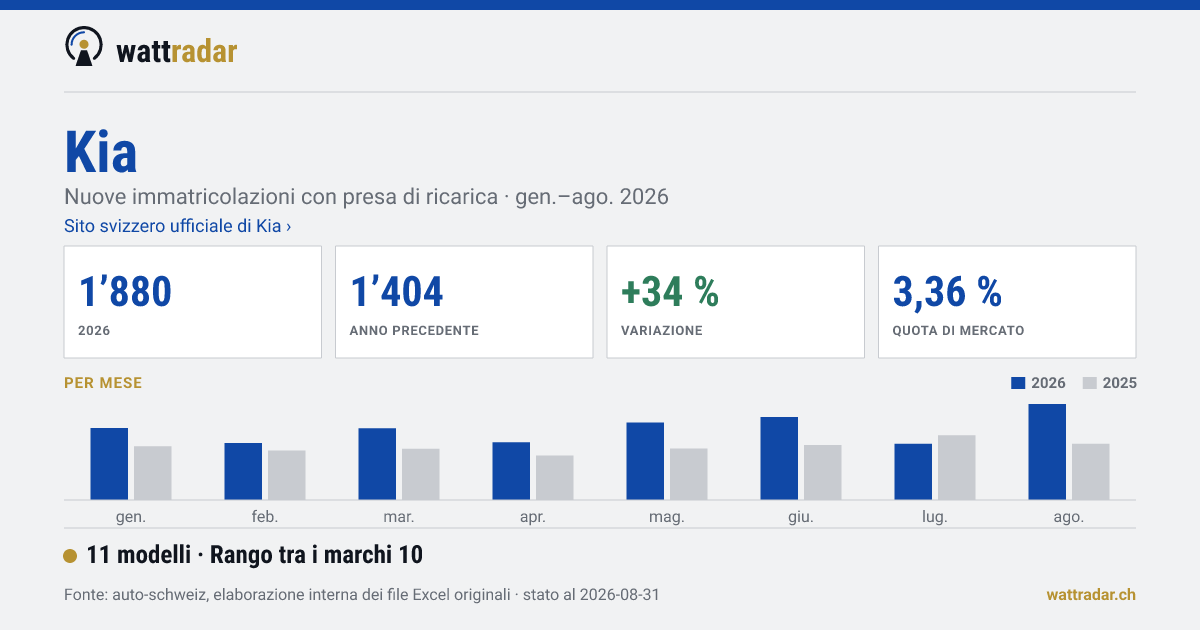Click the PER MESE section label
The width and height of the screenshot is (1200, 630).
coord(103,383)
